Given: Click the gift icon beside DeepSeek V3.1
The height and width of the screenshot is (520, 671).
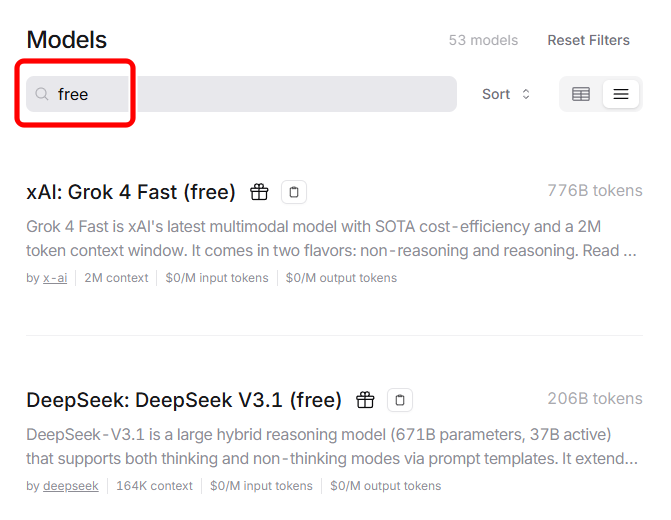Looking at the screenshot, I should click(x=366, y=400).
